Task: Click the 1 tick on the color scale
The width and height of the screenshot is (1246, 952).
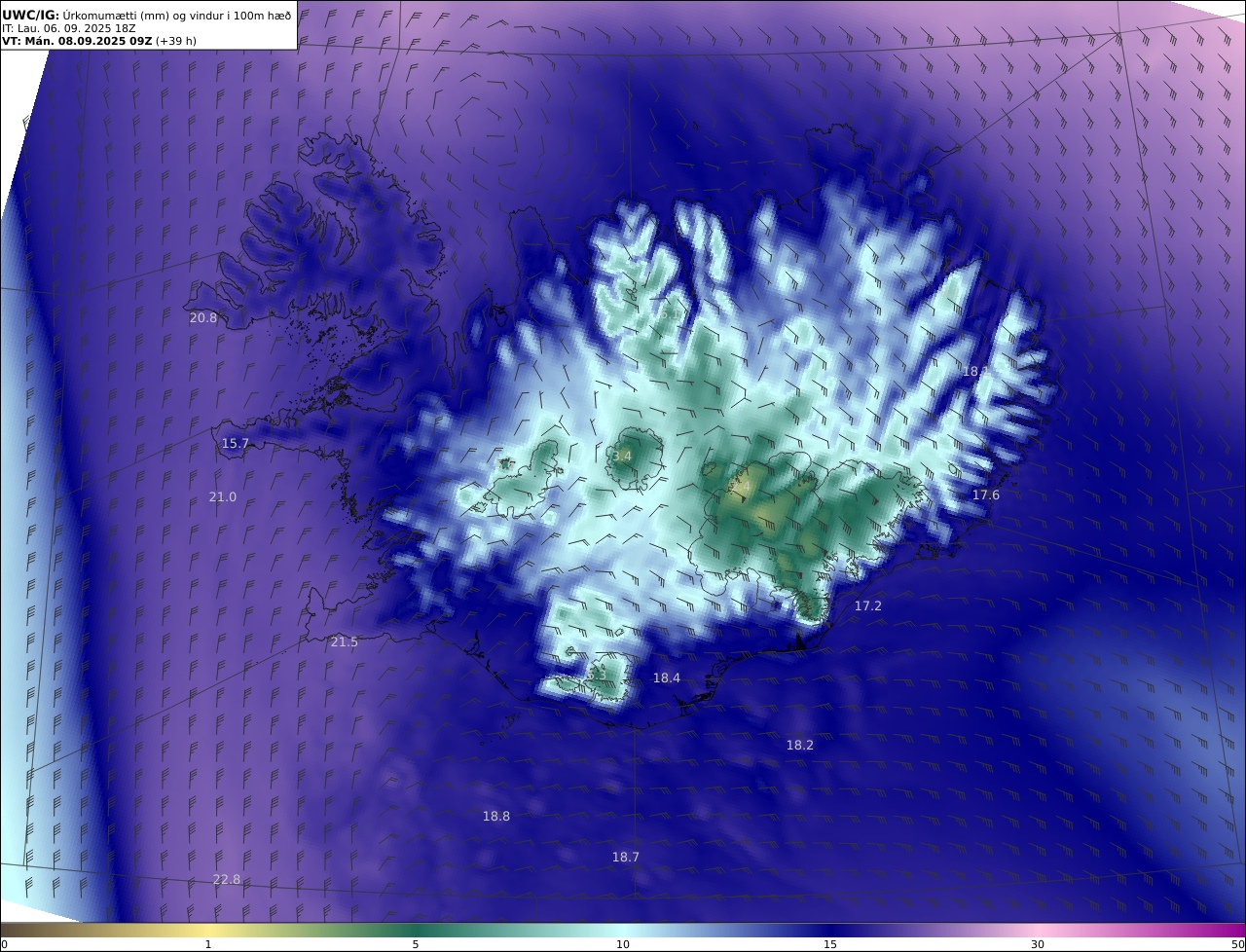Action: click(208, 944)
